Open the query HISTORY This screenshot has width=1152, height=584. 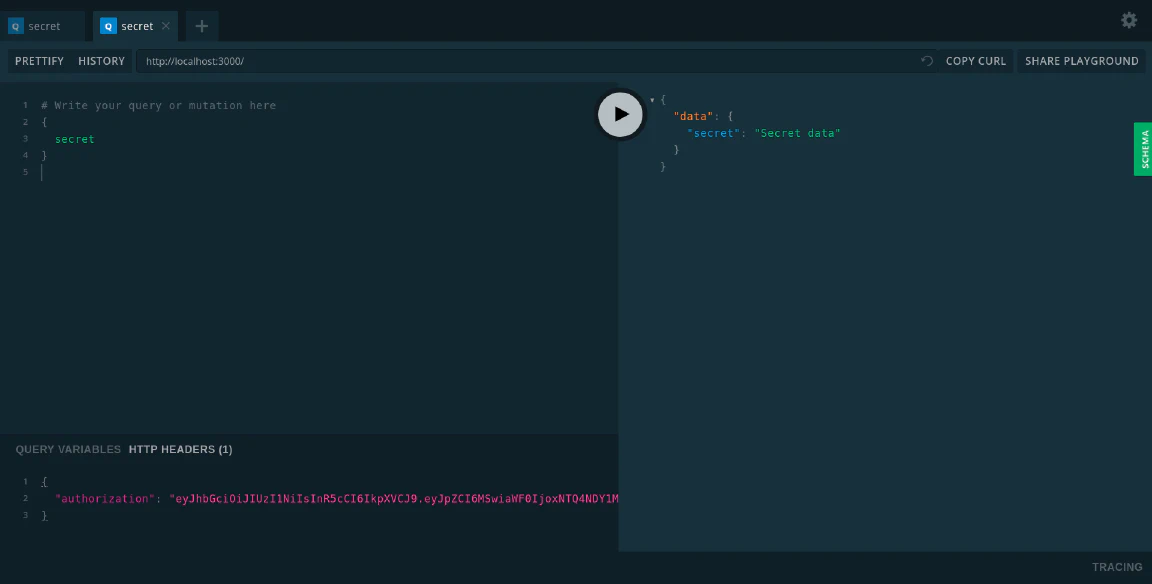101,61
